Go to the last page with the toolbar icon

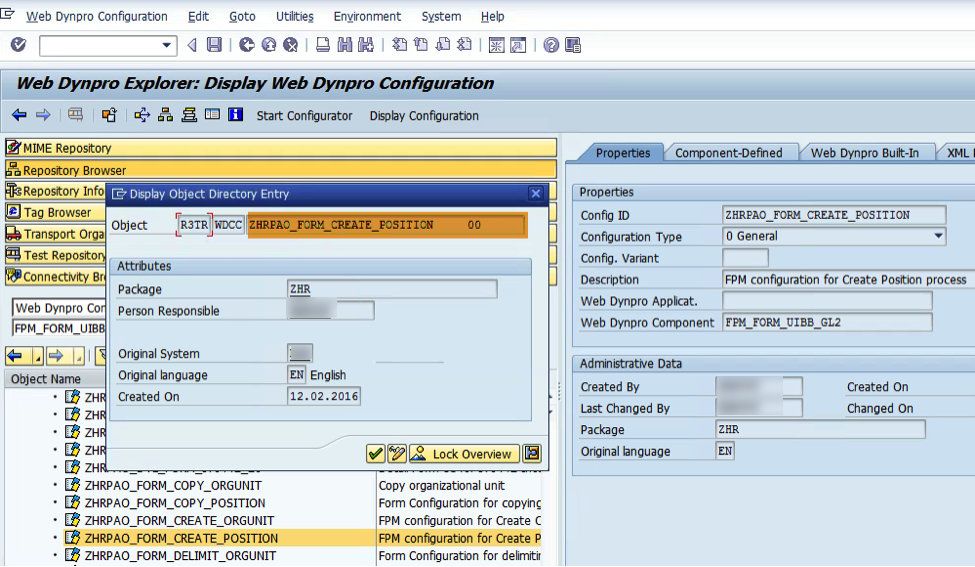click(x=464, y=45)
